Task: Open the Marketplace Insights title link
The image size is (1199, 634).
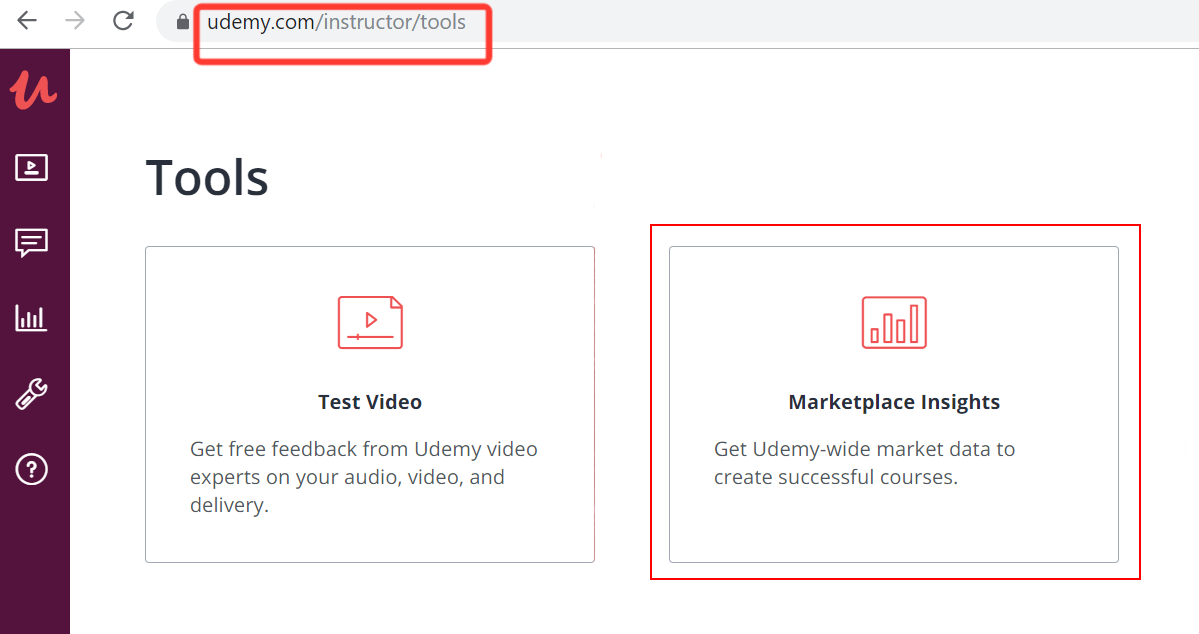Action: (894, 402)
